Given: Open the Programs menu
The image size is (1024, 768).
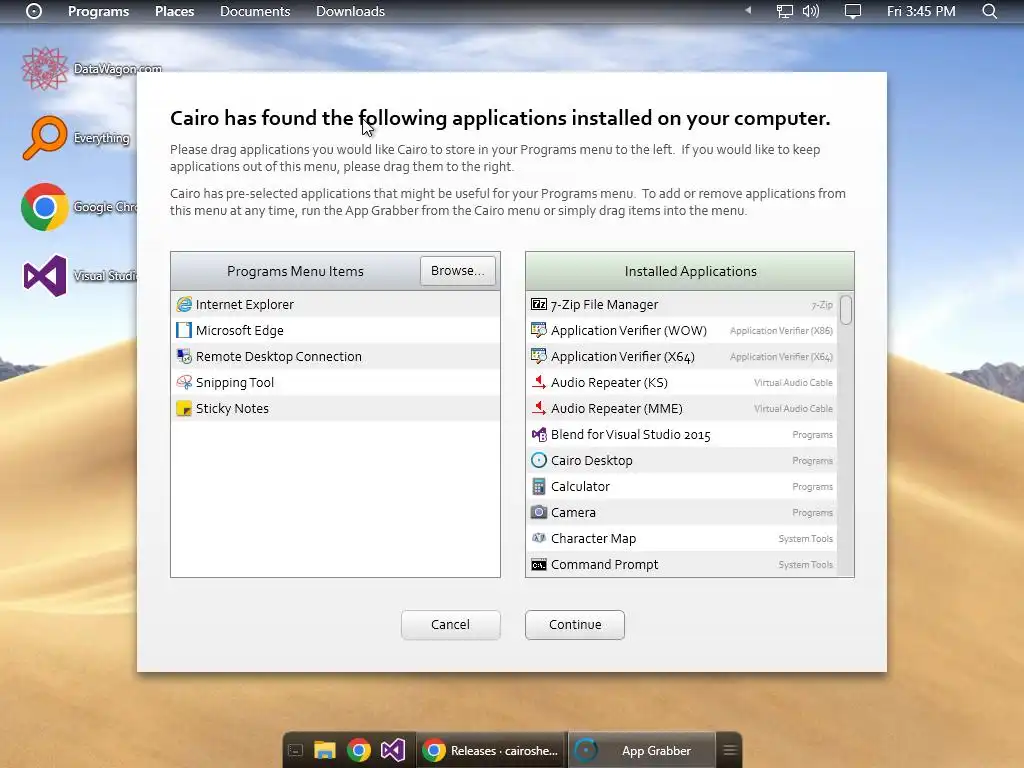Looking at the screenshot, I should tap(99, 11).
